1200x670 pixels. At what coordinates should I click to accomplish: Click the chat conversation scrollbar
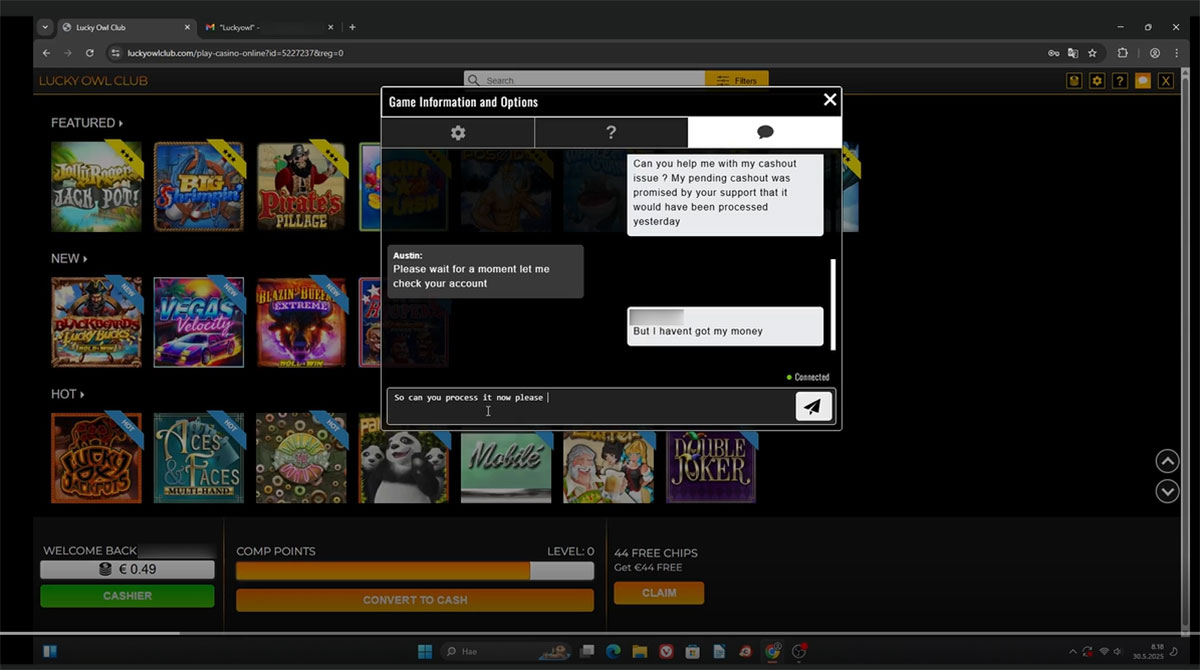[832, 304]
